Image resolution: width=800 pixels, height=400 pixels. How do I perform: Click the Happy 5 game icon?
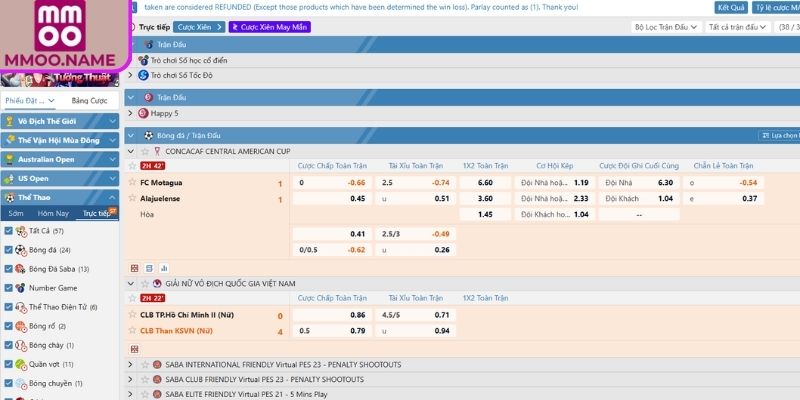point(142,113)
